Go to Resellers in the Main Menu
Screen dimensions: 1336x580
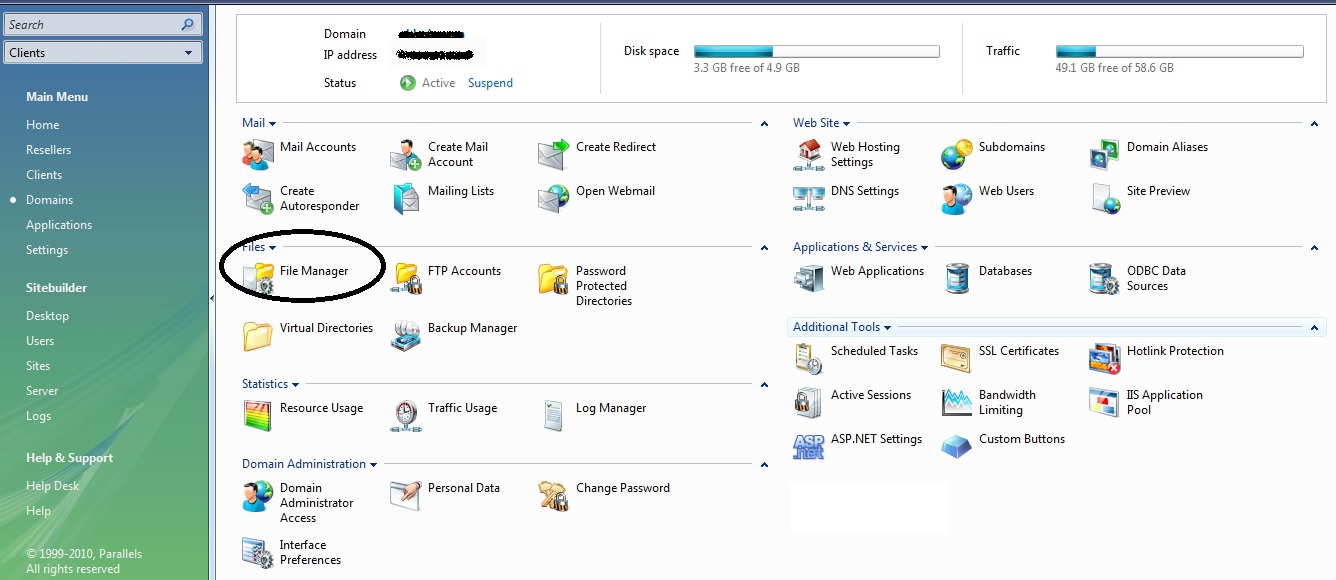click(x=48, y=150)
